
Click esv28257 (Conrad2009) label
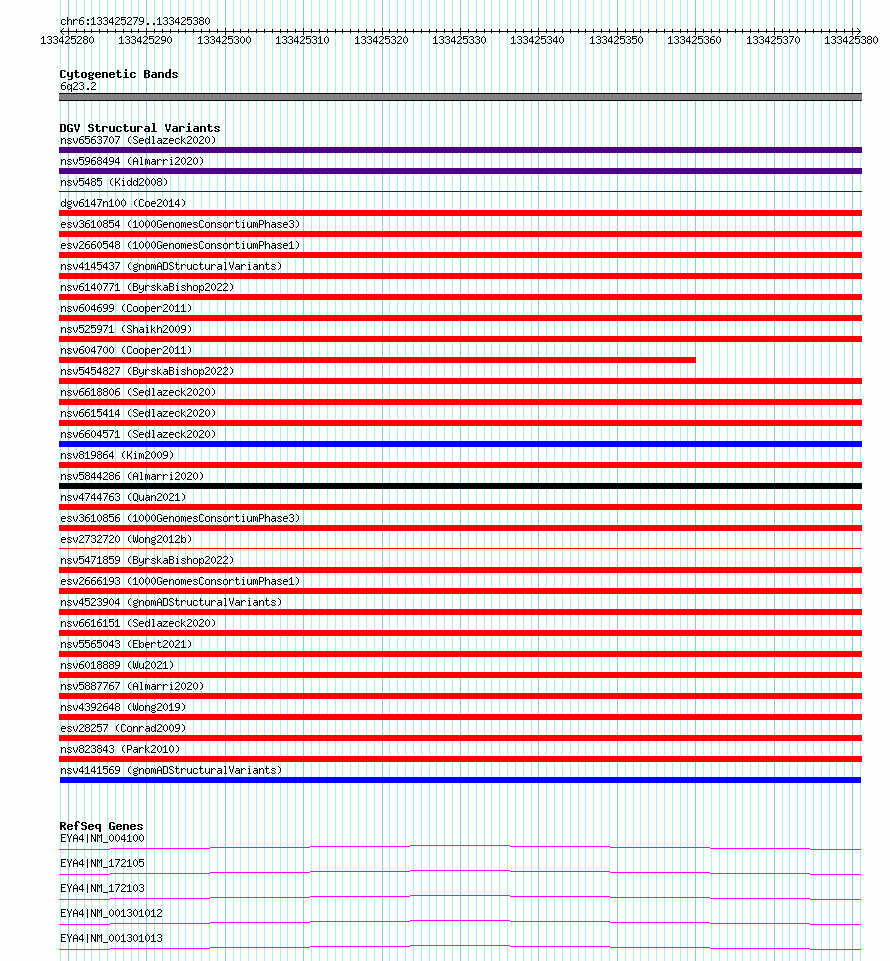tap(123, 727)
